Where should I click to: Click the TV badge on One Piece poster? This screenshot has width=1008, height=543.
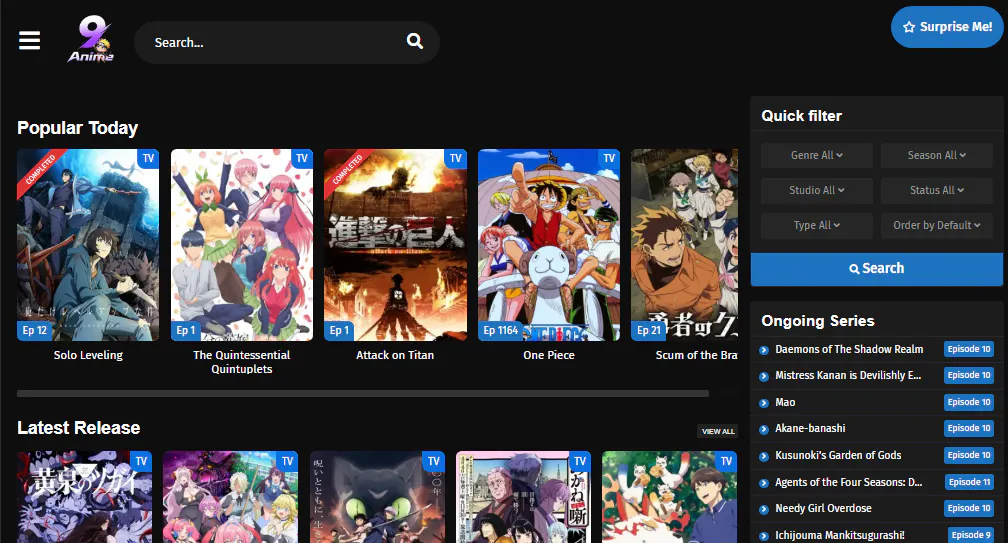coord(609,159)
